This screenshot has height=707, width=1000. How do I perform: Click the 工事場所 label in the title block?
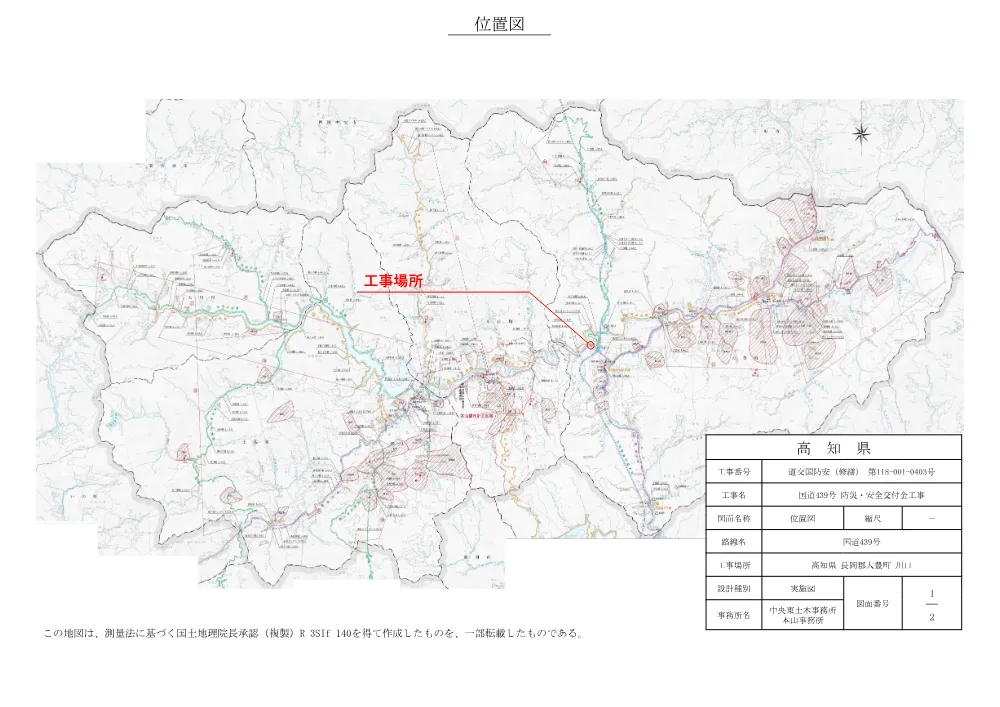734,565
